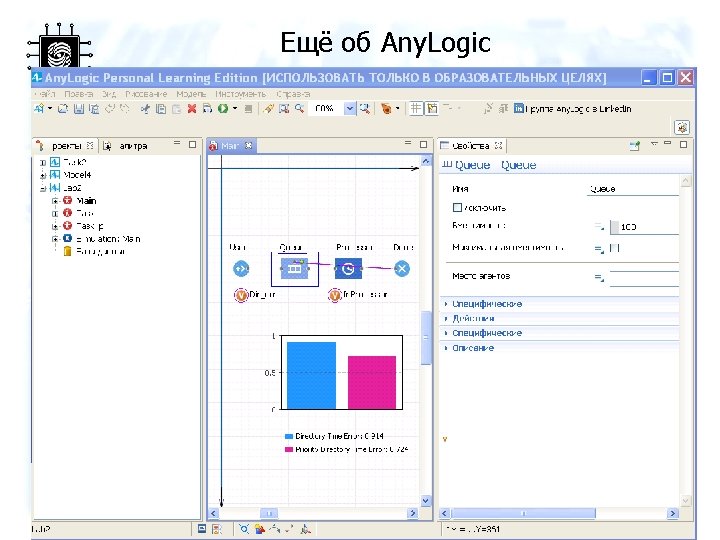The height and width of the screenshot is (540, 720).
Task: Expand the Model4 tree node
Action: [x=43, y=175]
